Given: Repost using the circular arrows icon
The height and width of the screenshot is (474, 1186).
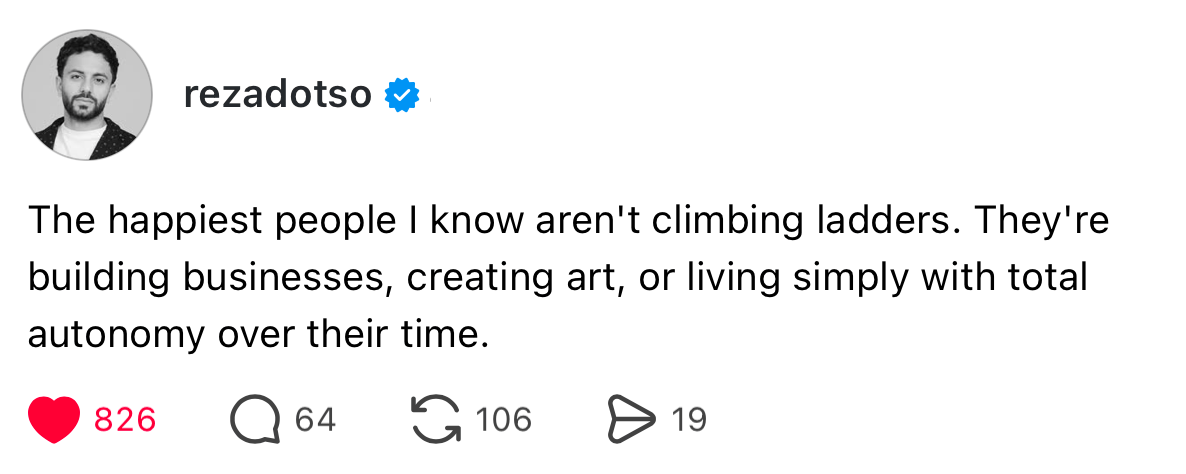Looking at the screenshot, I should click(x=437, y=419).
